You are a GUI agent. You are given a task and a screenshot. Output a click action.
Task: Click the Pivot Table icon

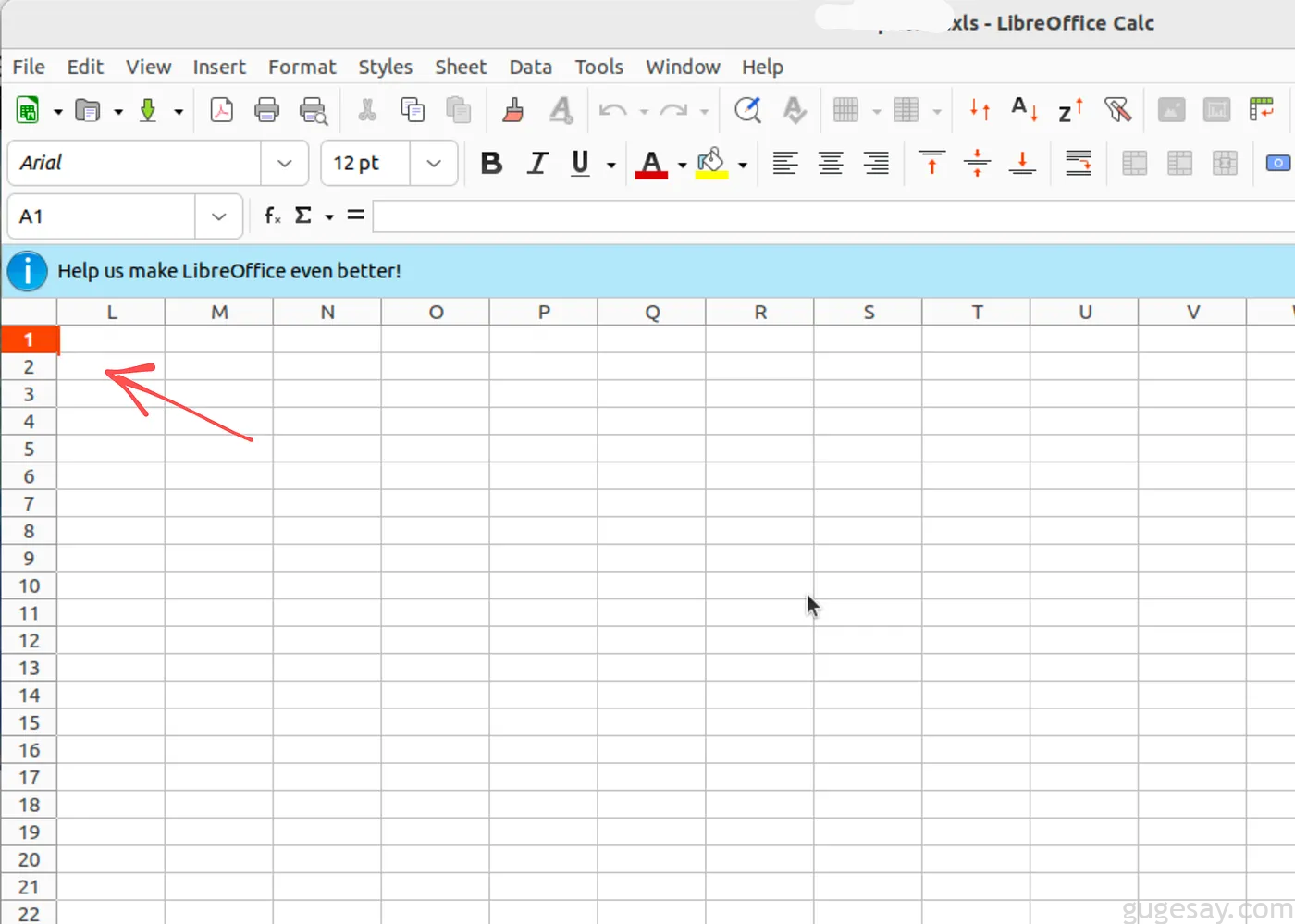click(1262, 111)
